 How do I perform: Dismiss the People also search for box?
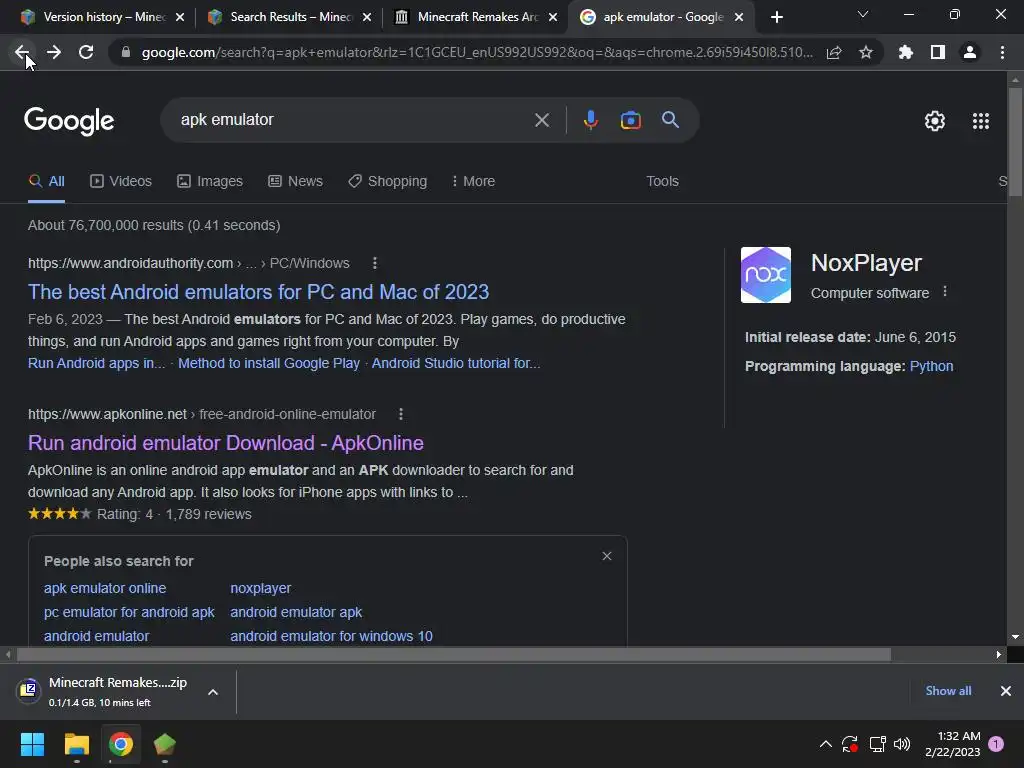pyautogui.click(x=607, y=556)
